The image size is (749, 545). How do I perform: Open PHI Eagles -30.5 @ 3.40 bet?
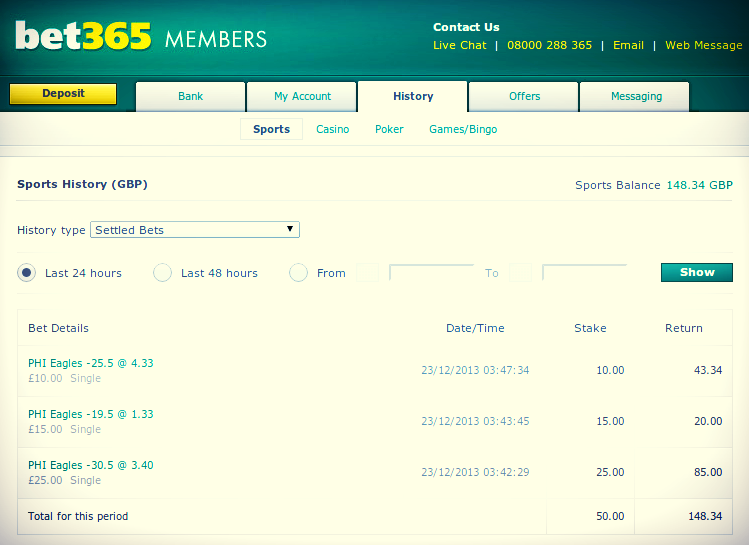tap(91, 465)
